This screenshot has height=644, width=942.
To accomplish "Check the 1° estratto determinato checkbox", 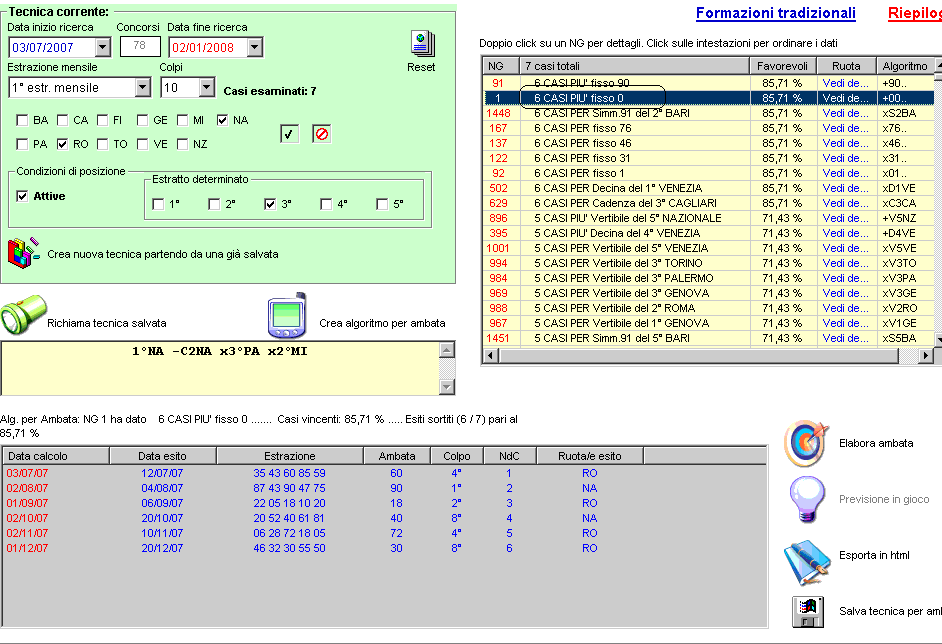I will tap(158, 204).
